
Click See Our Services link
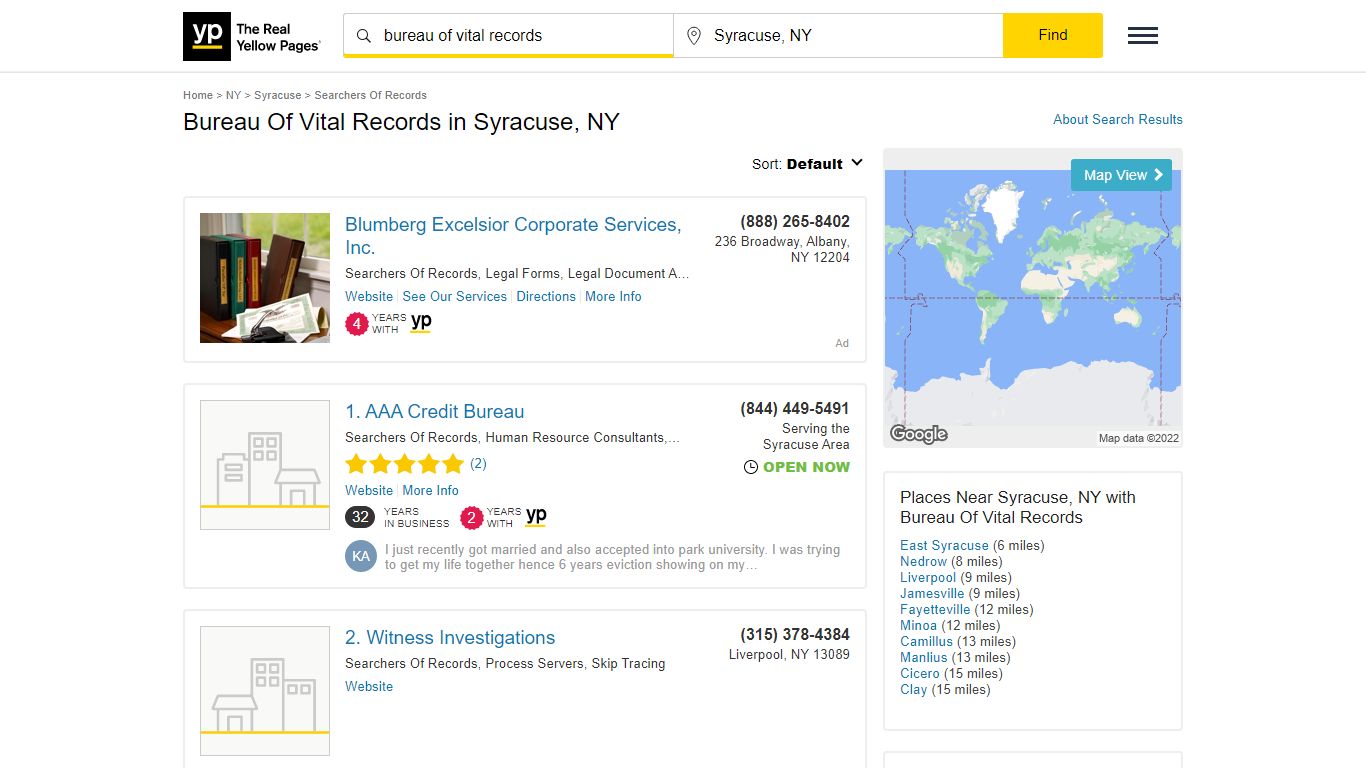[x=454, y=296]
